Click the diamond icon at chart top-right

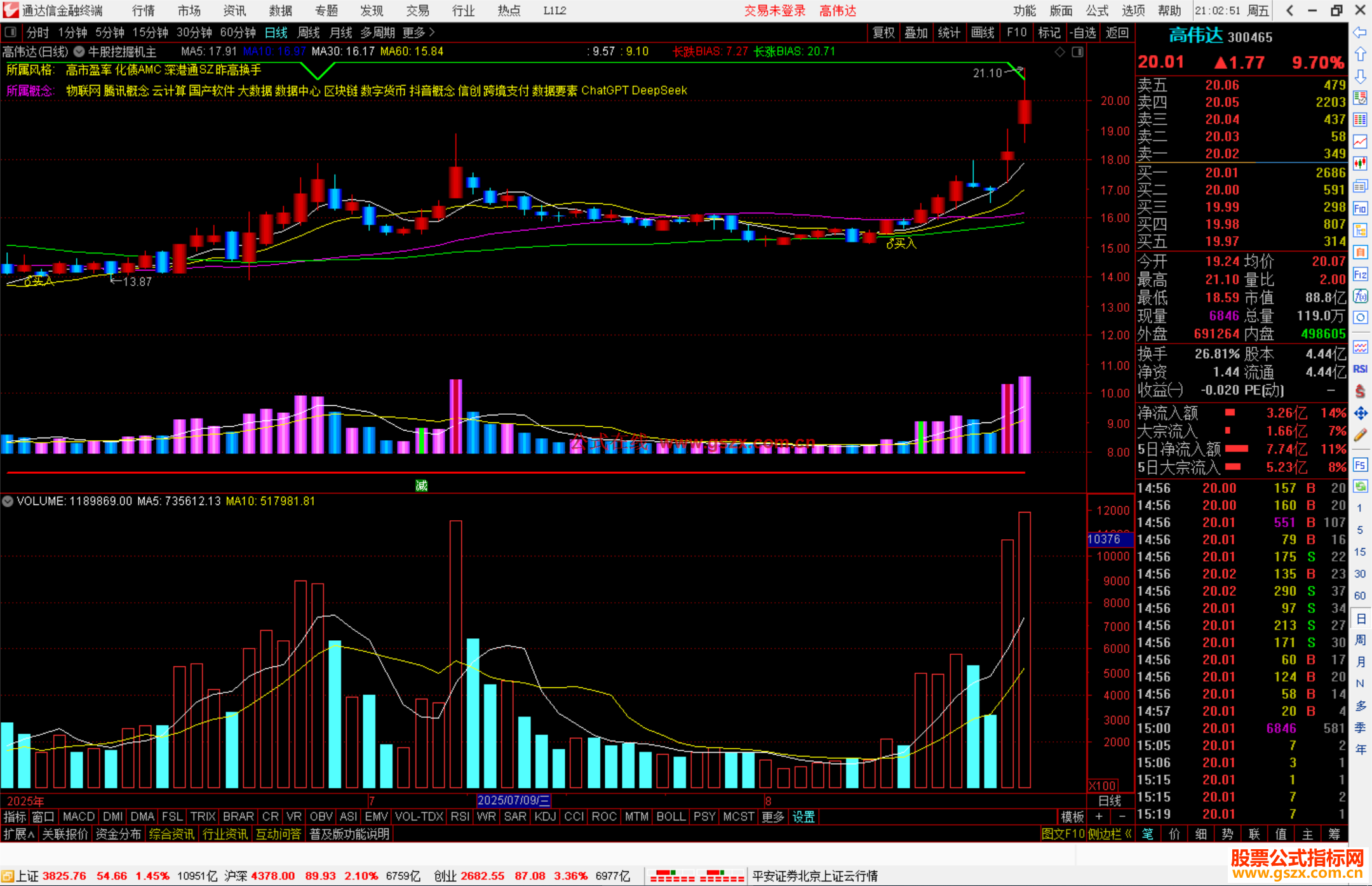coord(1059,52)
